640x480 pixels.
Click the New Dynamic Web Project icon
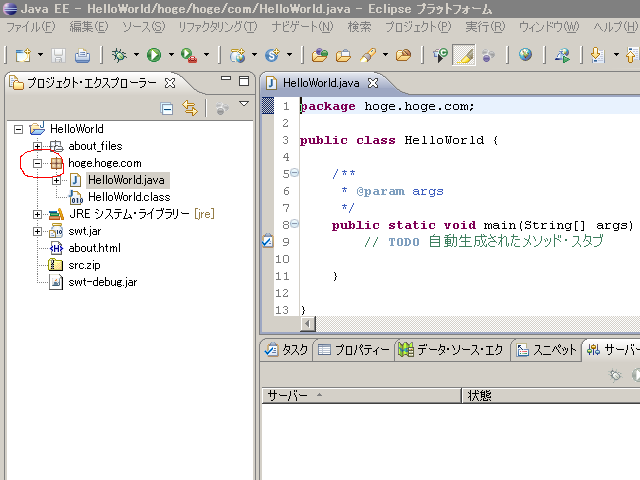(x=238, y=55)
